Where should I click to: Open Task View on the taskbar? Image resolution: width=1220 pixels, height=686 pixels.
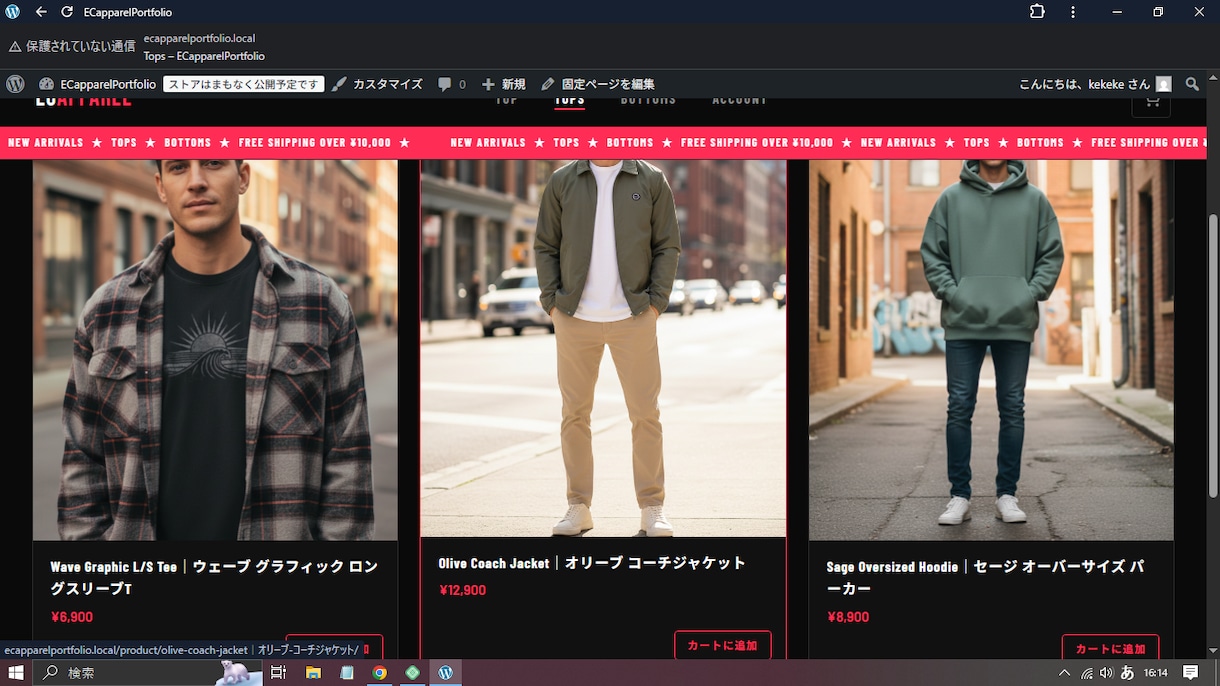click(279, 673)
